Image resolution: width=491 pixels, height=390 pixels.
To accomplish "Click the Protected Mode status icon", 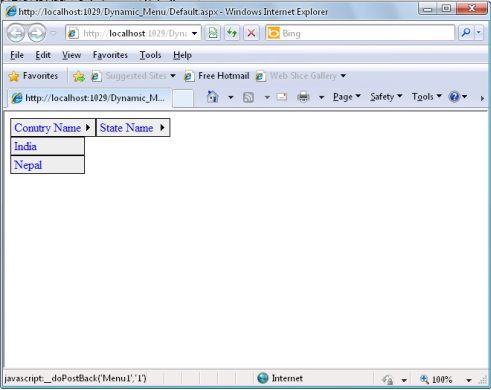I will (388, 379).
